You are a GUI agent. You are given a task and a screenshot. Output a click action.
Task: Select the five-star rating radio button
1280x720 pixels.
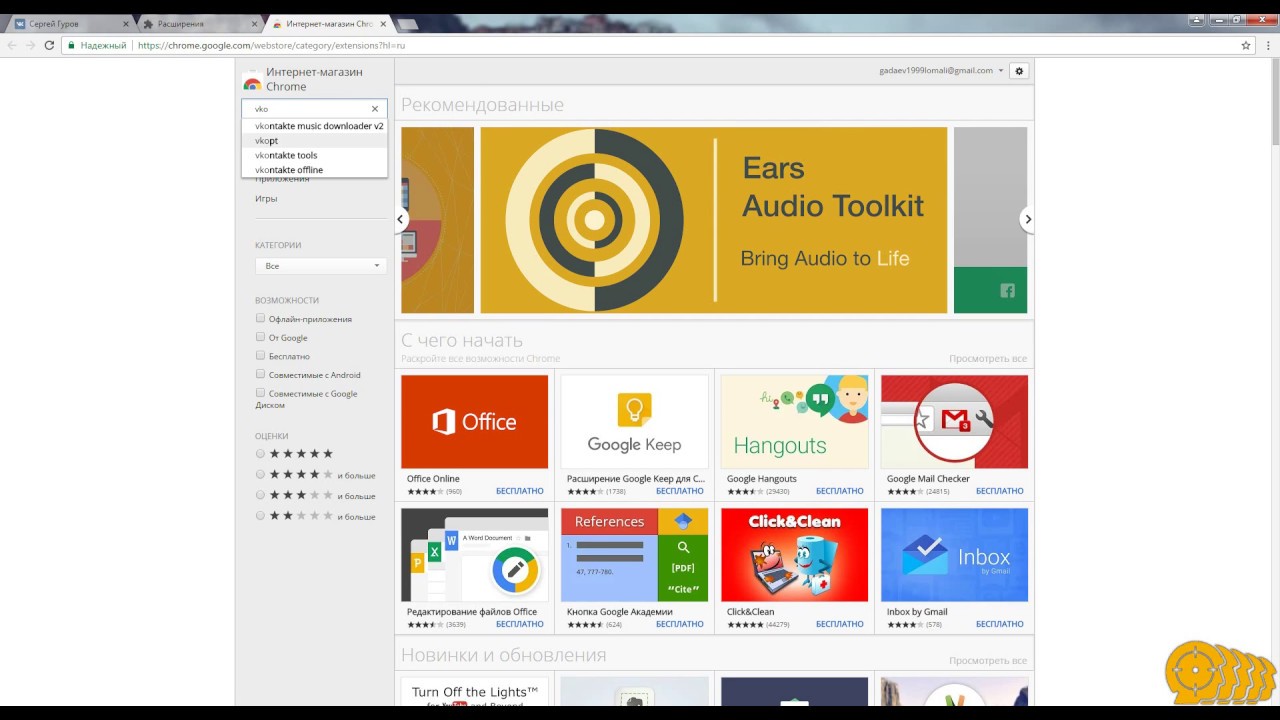tap(261, 454)
